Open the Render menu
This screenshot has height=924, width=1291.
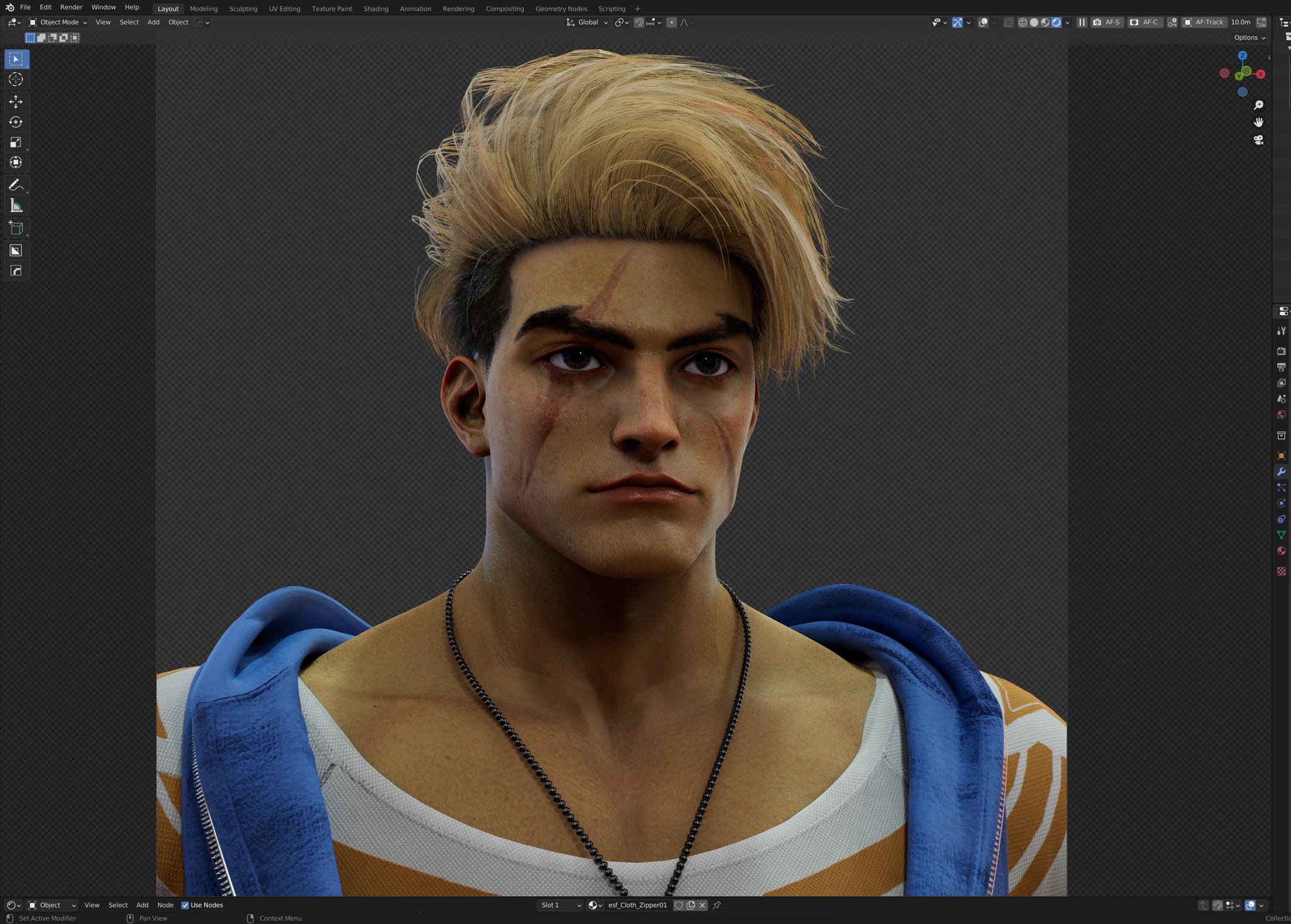pos(71,8)
